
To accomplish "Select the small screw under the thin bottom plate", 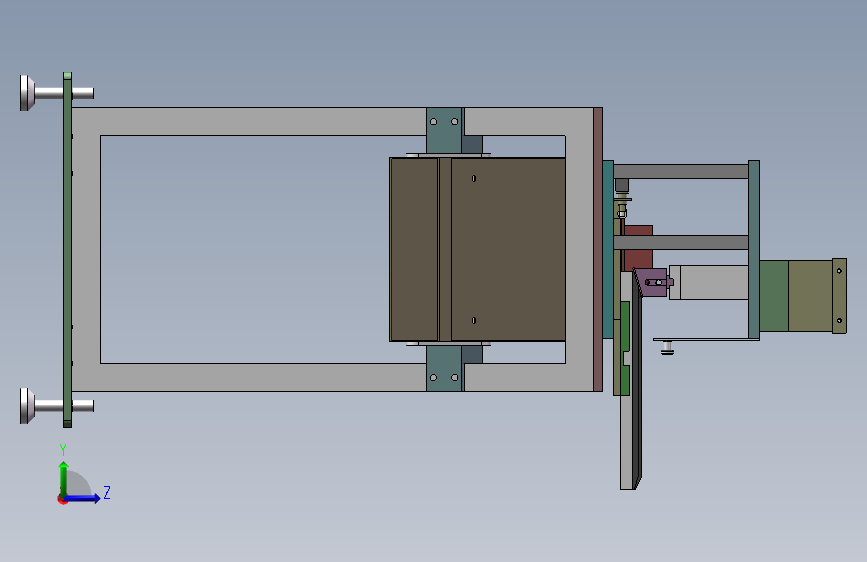I will click(x=667, y=347).
